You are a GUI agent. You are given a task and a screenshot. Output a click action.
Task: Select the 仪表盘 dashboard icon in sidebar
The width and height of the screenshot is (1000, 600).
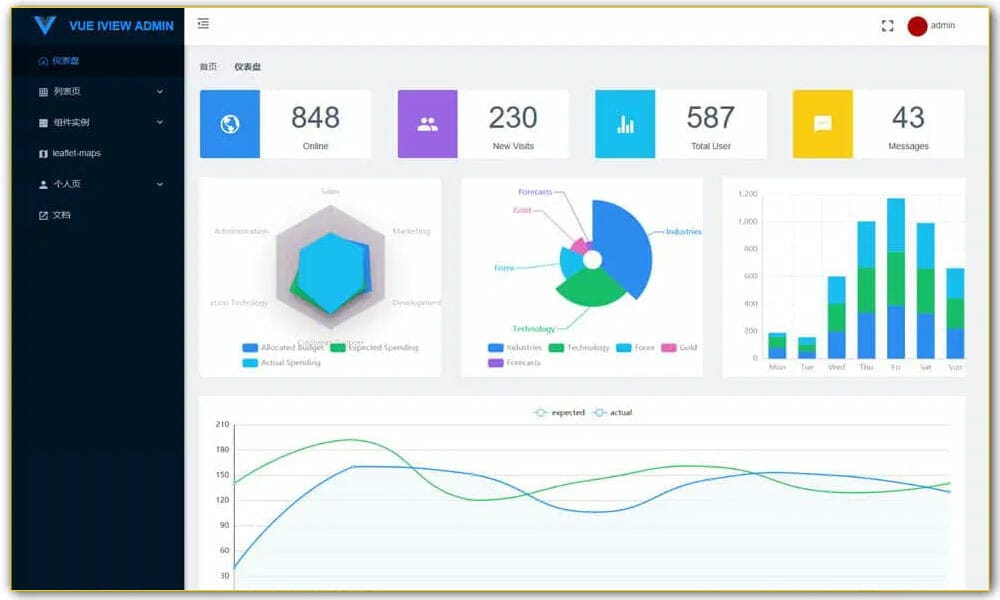(44, 61)
